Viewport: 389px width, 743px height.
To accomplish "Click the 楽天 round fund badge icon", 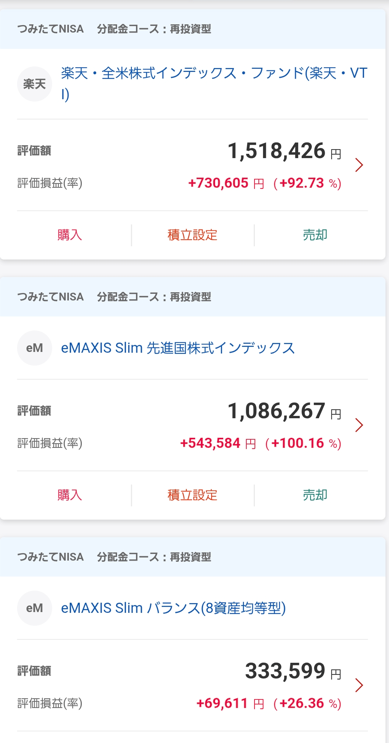I will click(35, 84).
